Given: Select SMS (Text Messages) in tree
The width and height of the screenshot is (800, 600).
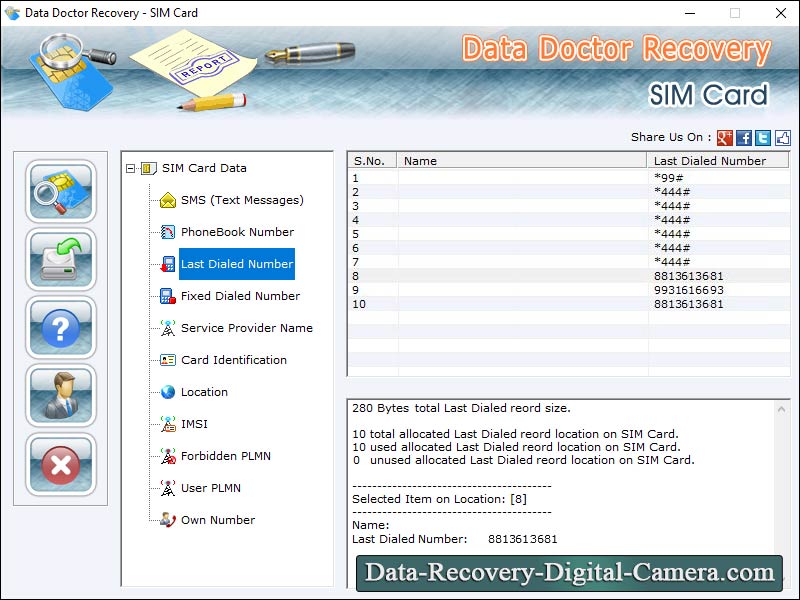Looking at the screenshot, I should click(x=241, y=200).
